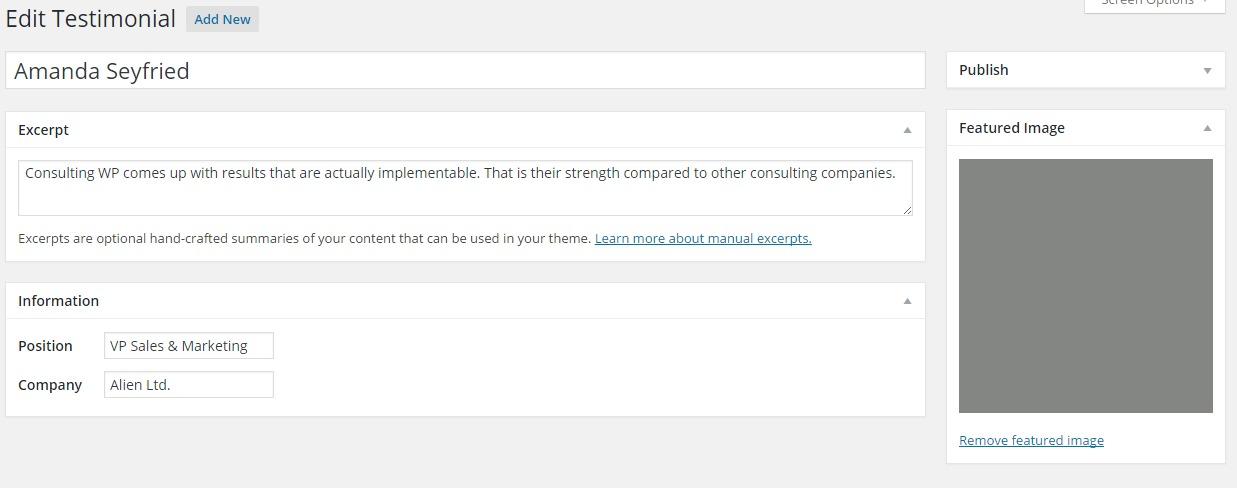Click the Information panel heading
The height and width of the screenshot is (488, 1237).
pos(58,301)
